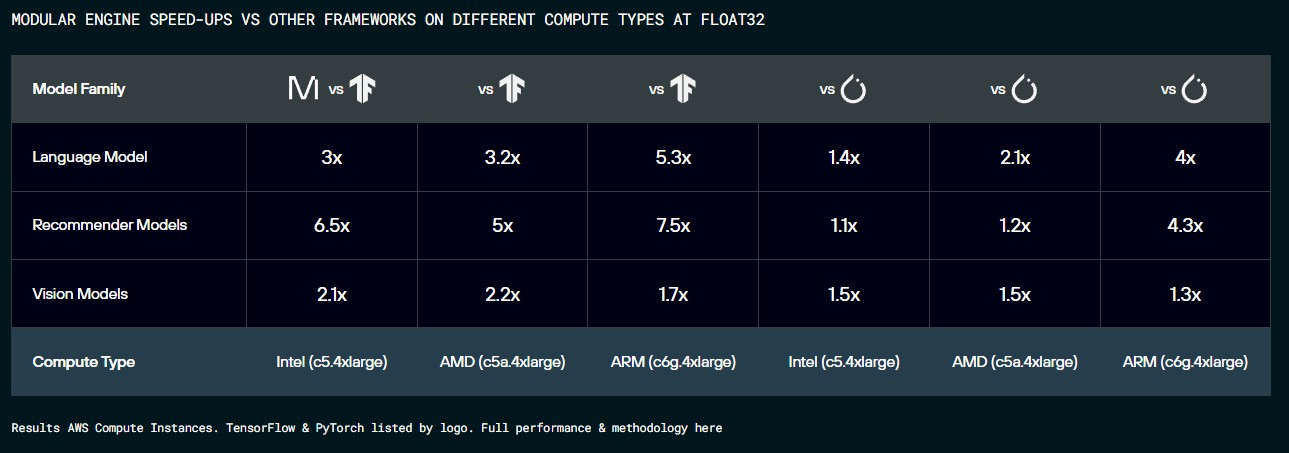The height and width of the screenshot is (453, 1289).
Task: Select the TensorFlow logo above the 3.2x value
Action: (513, 89)
